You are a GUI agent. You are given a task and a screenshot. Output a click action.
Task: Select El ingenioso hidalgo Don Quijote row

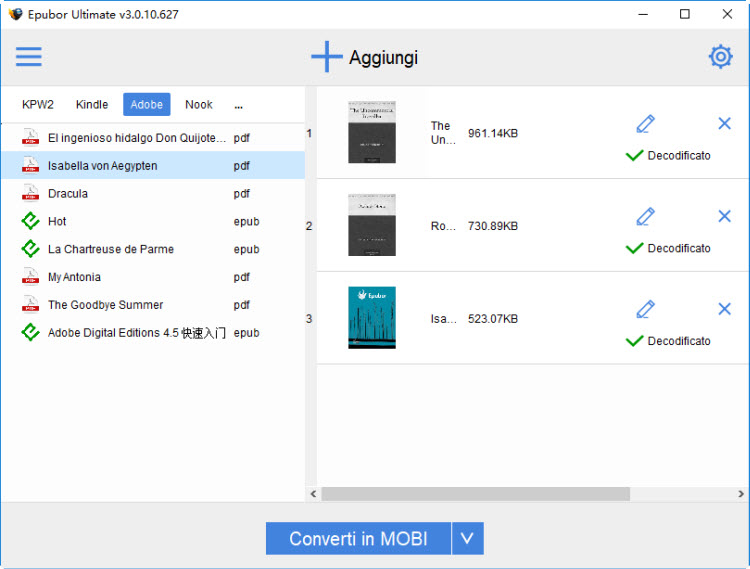[x=153, y=138]
